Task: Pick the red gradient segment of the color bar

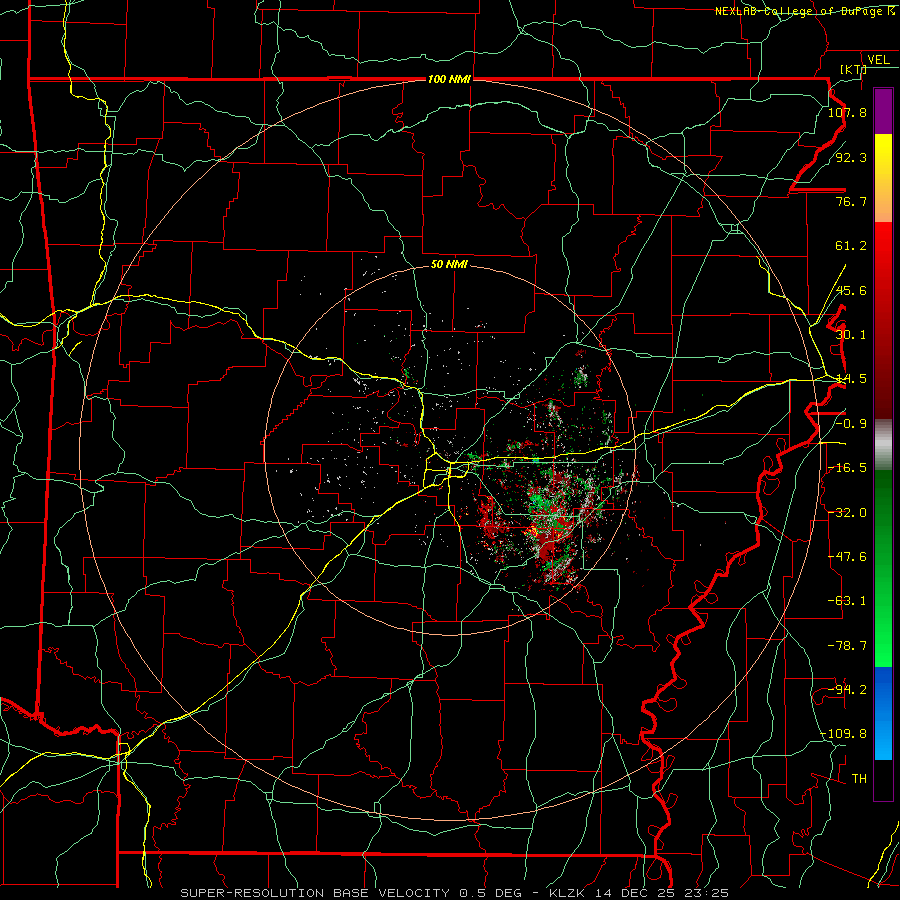Action: pos(883,321)
